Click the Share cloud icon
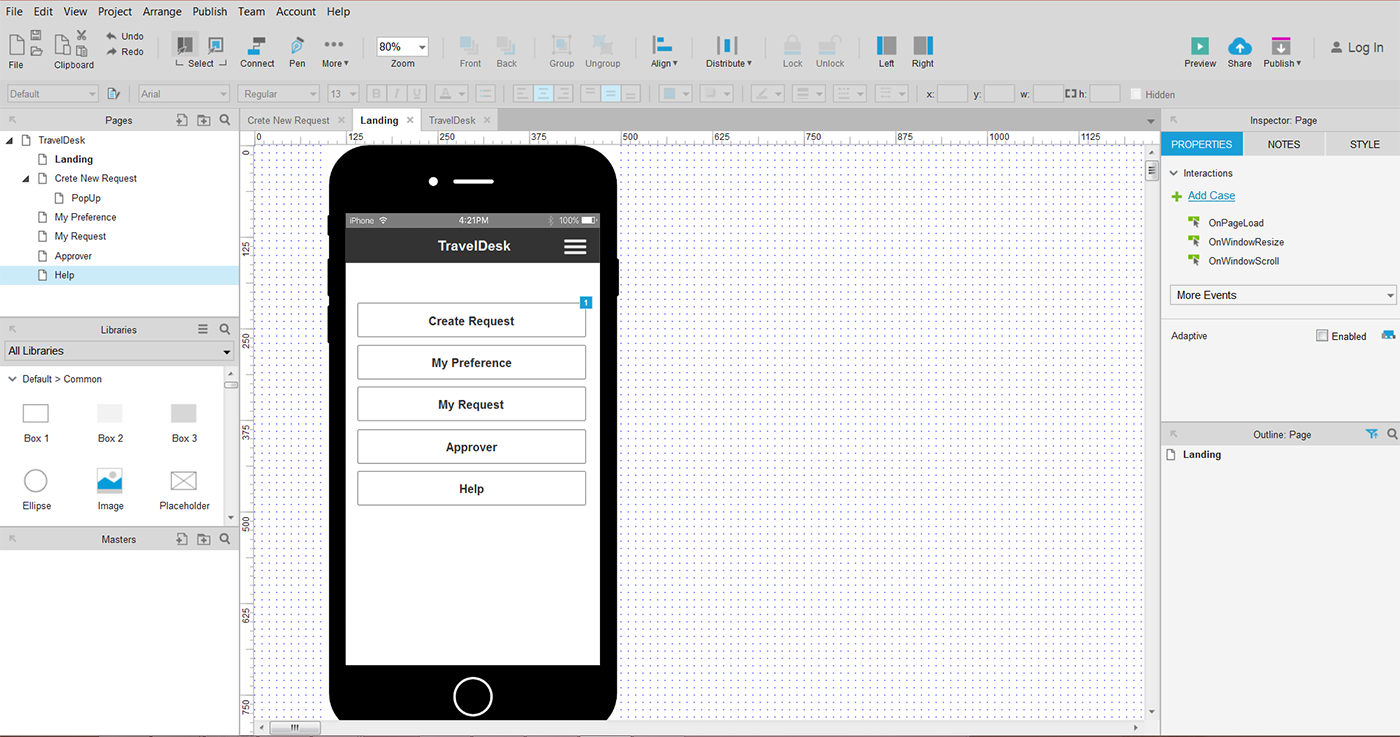 tap(1239, 46)
